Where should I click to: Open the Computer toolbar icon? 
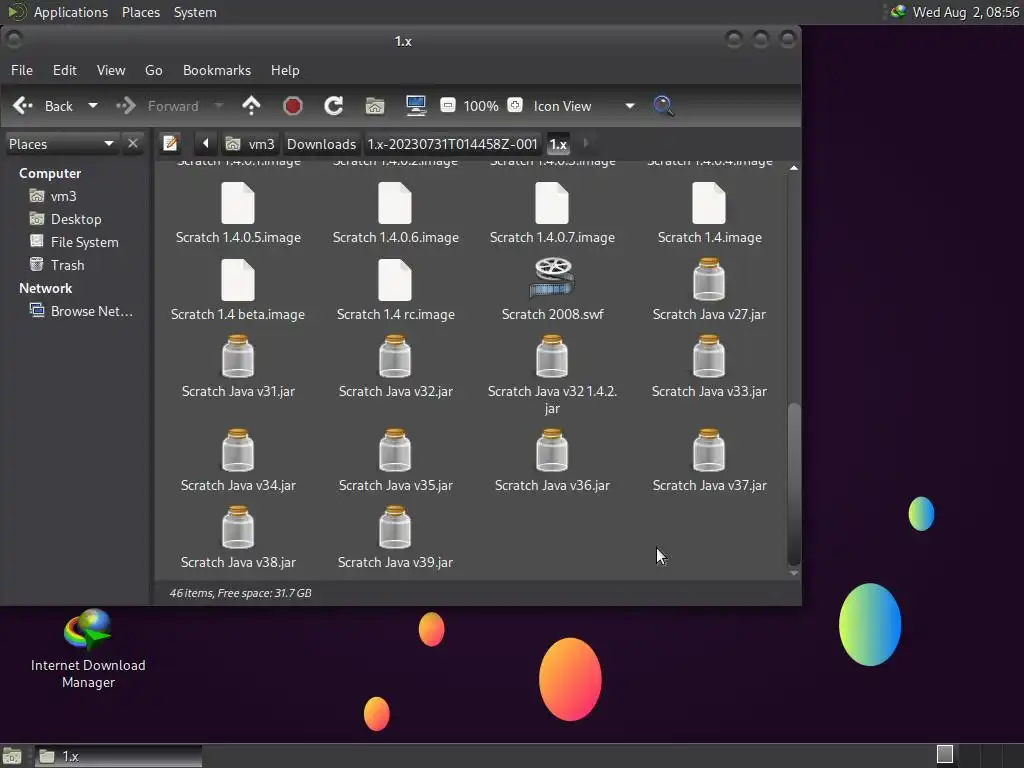pos(416,106)
